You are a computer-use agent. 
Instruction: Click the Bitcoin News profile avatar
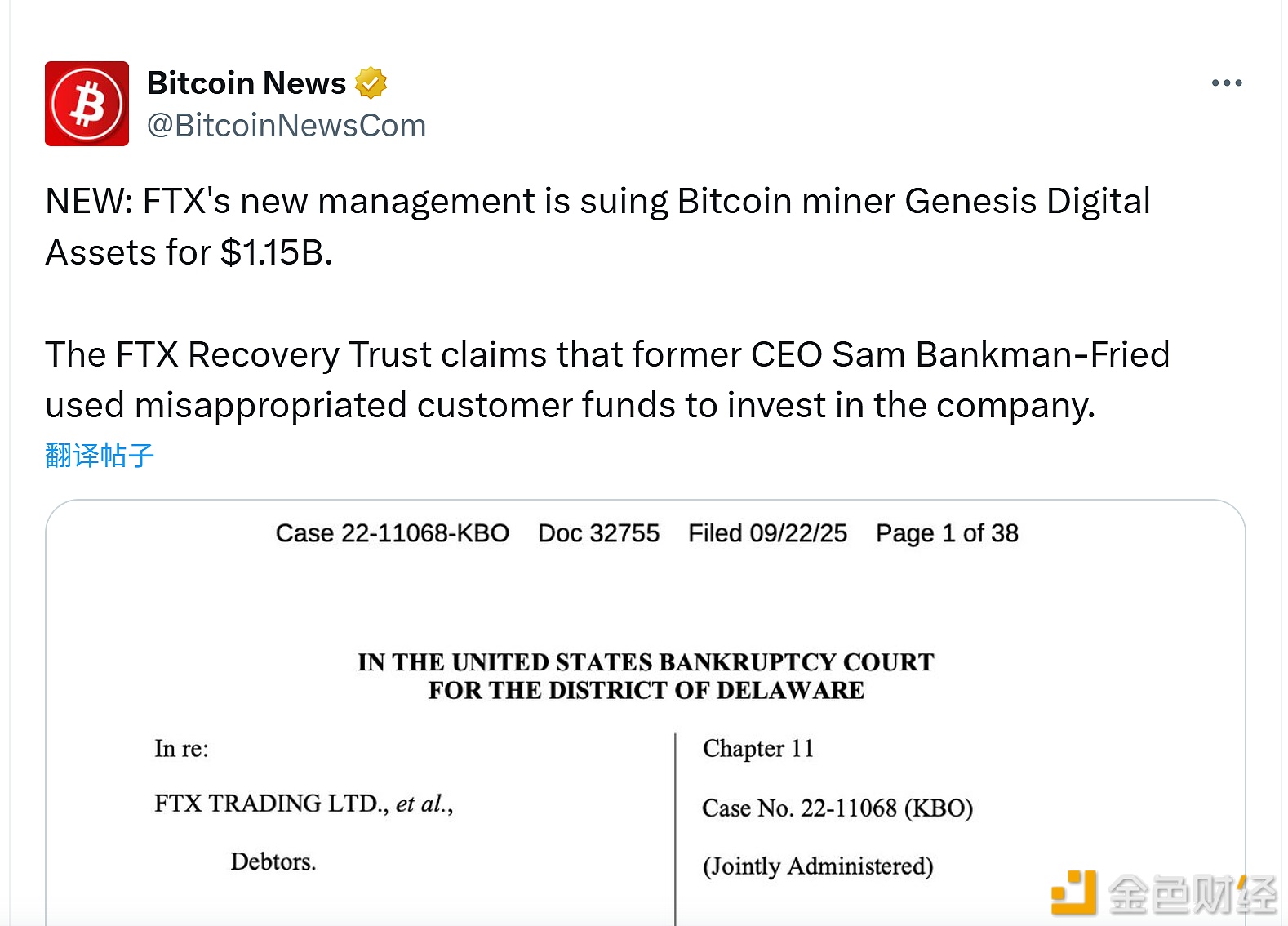[87, 104]
